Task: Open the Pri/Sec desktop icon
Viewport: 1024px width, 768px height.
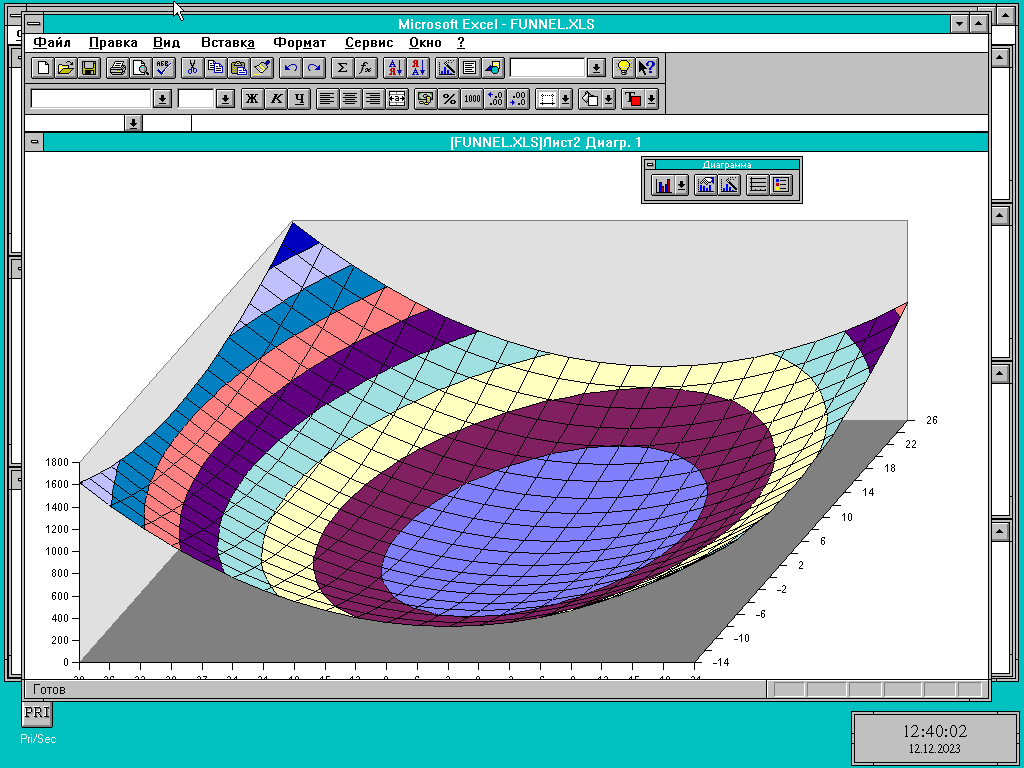Action: click(x=38, y=722)
